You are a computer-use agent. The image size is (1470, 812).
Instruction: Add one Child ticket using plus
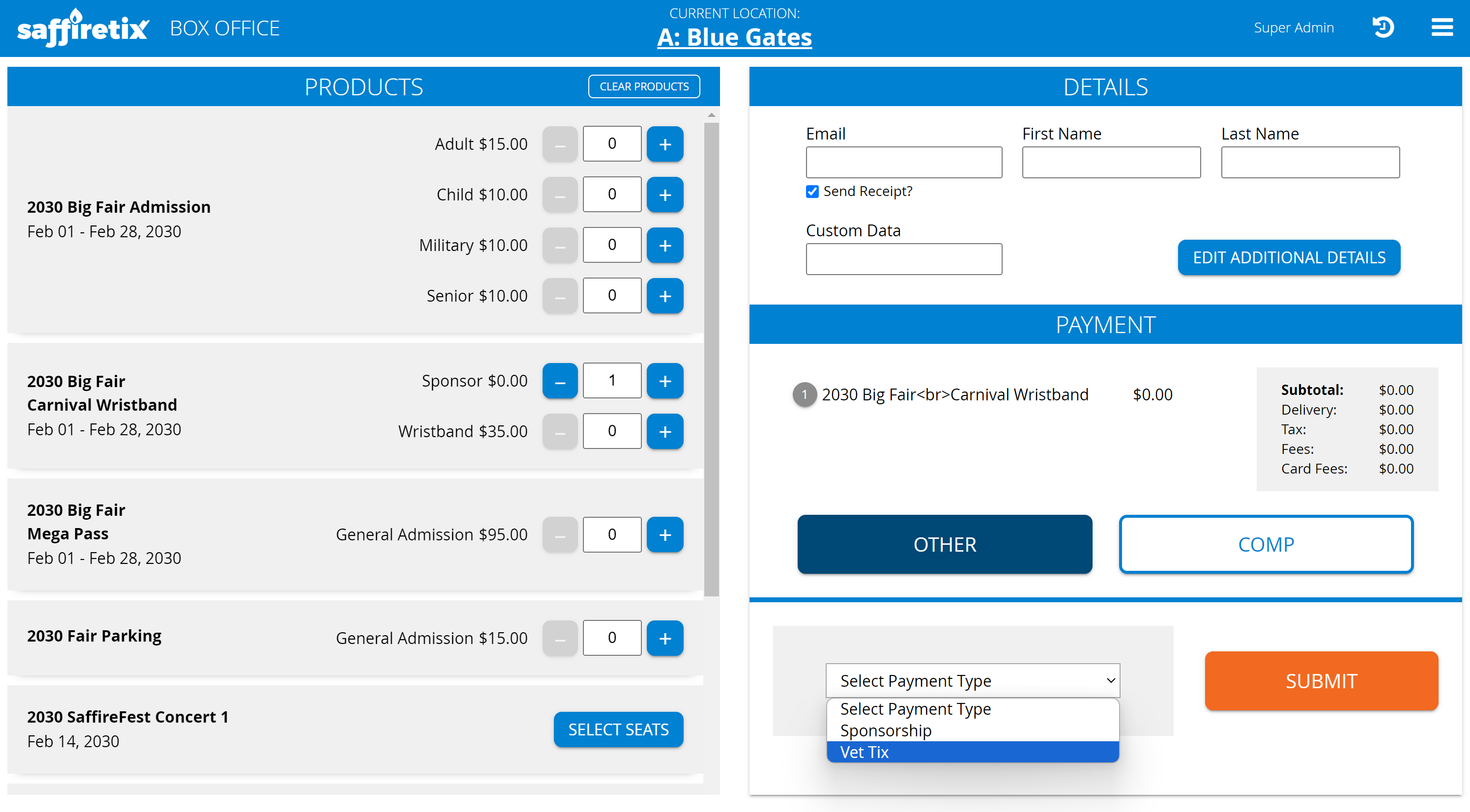click(x=665, y=195)
